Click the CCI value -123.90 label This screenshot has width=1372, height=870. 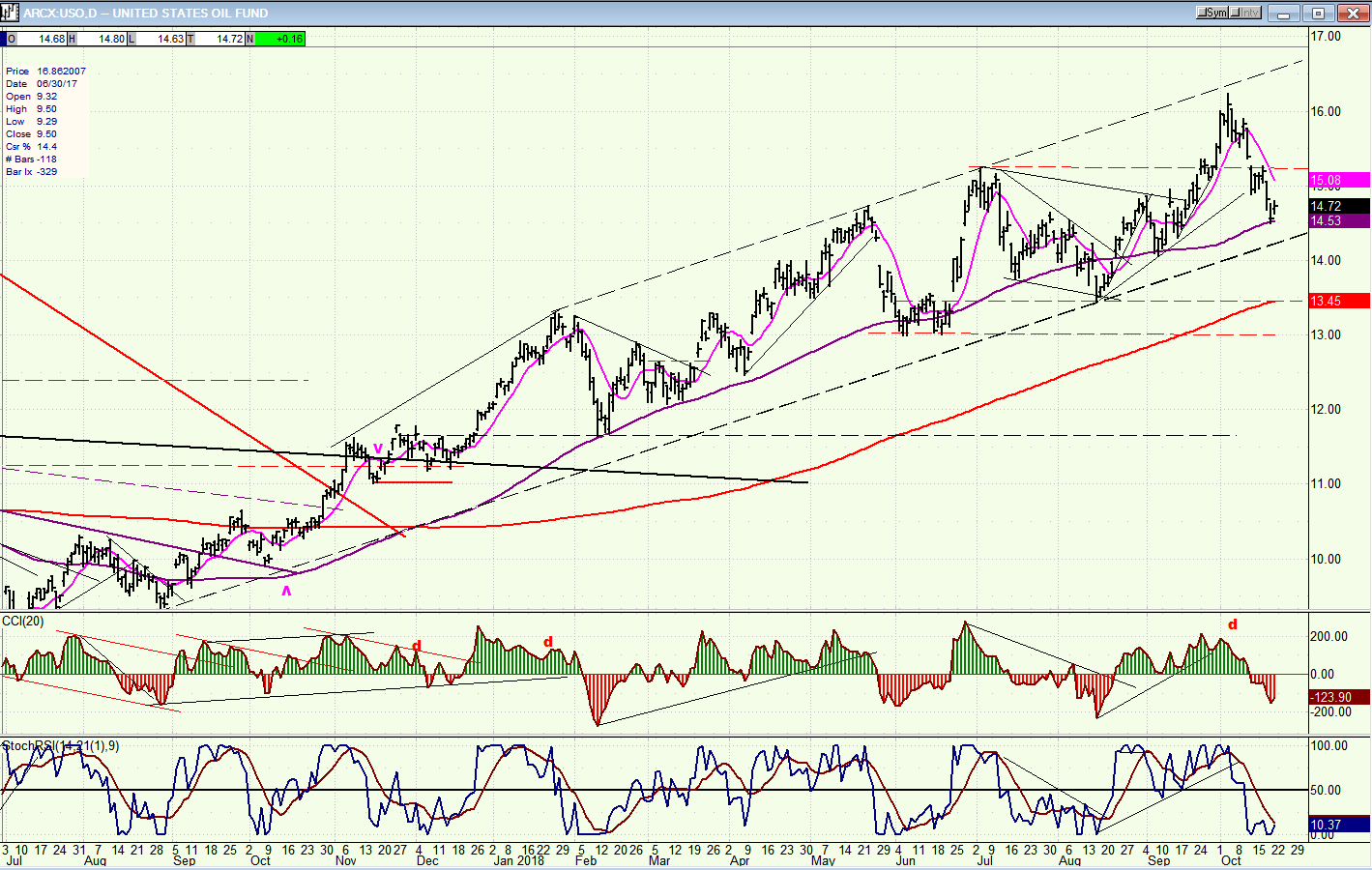(1338, 697)
